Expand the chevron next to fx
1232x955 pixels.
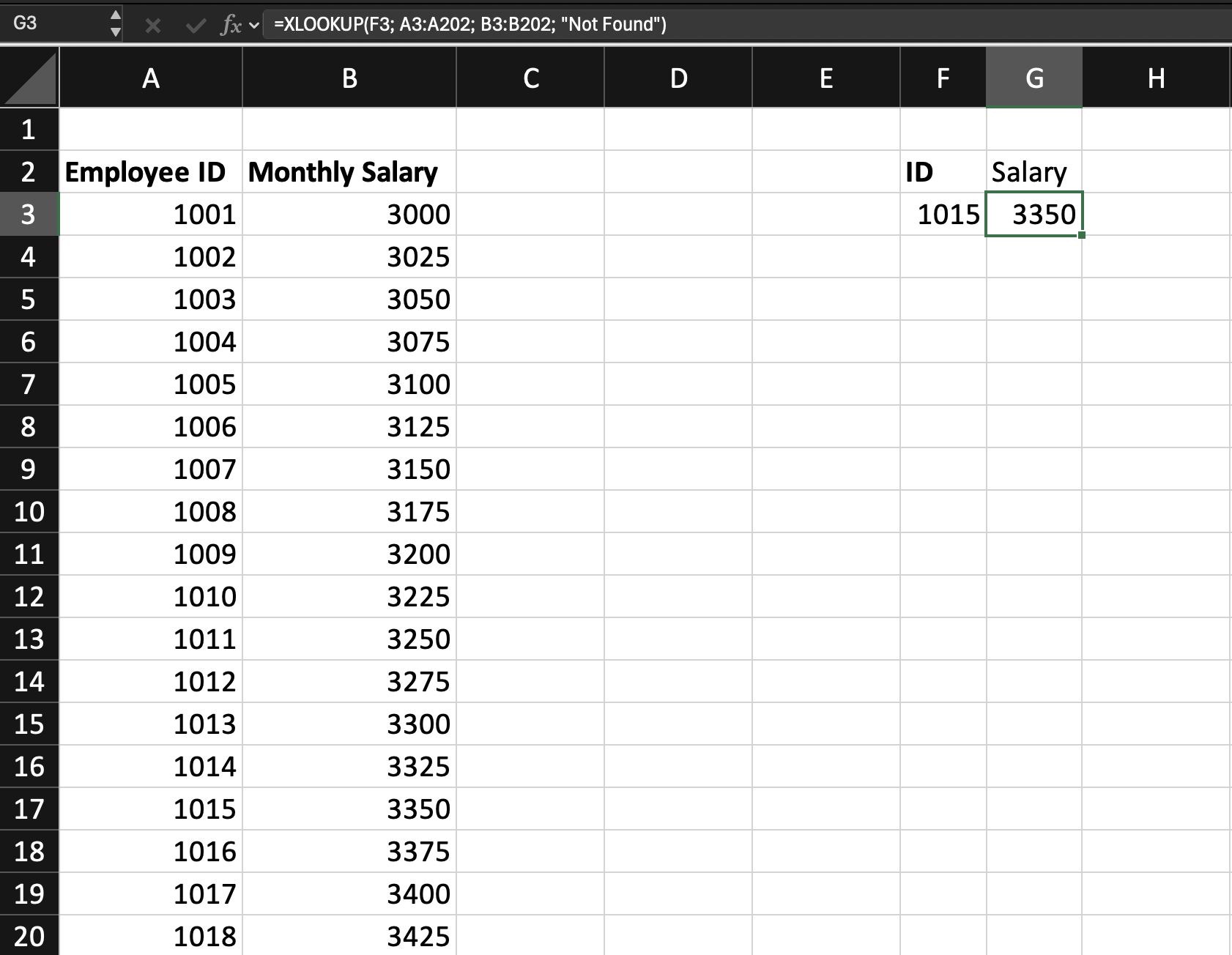254,26
